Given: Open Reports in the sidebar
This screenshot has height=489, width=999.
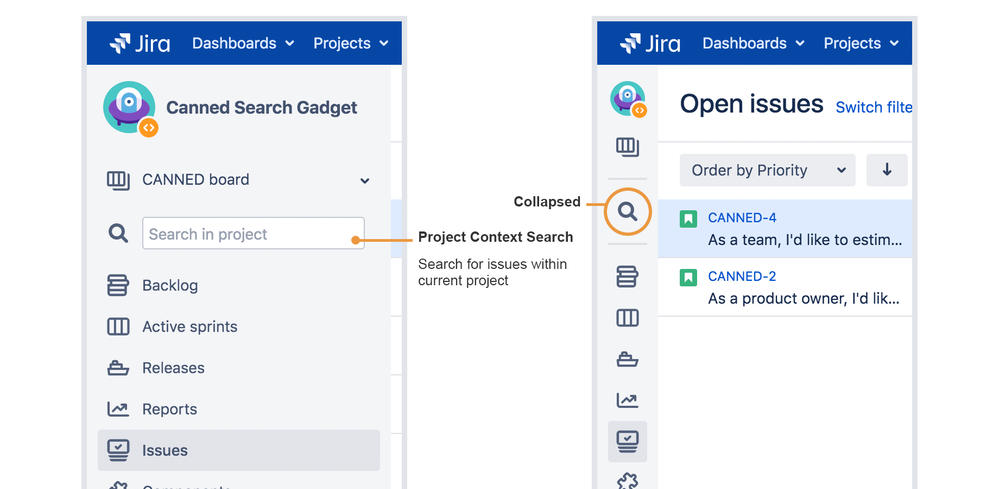Looking at the screenshot, I should (x=169, y=409).
